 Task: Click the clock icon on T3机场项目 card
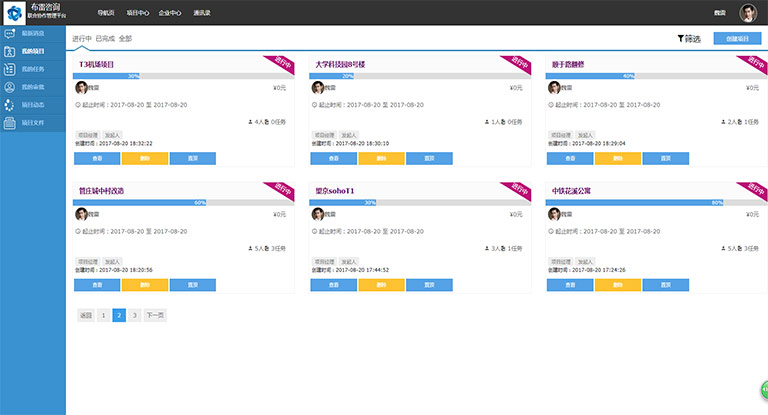(78, 105)
